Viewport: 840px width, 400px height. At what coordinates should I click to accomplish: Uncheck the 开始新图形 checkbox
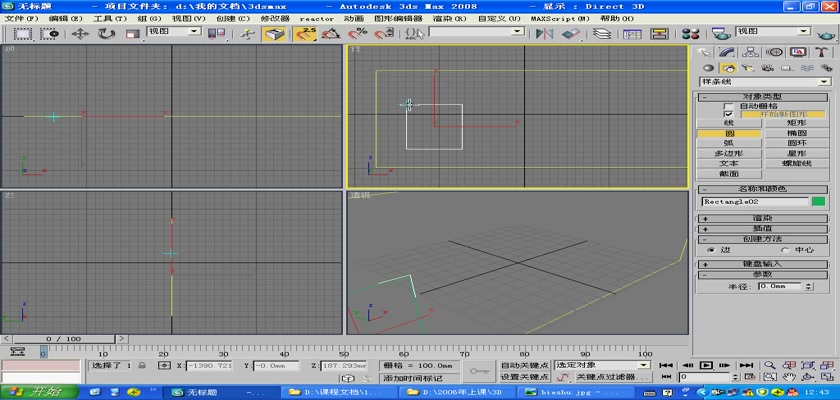point(728,114)
